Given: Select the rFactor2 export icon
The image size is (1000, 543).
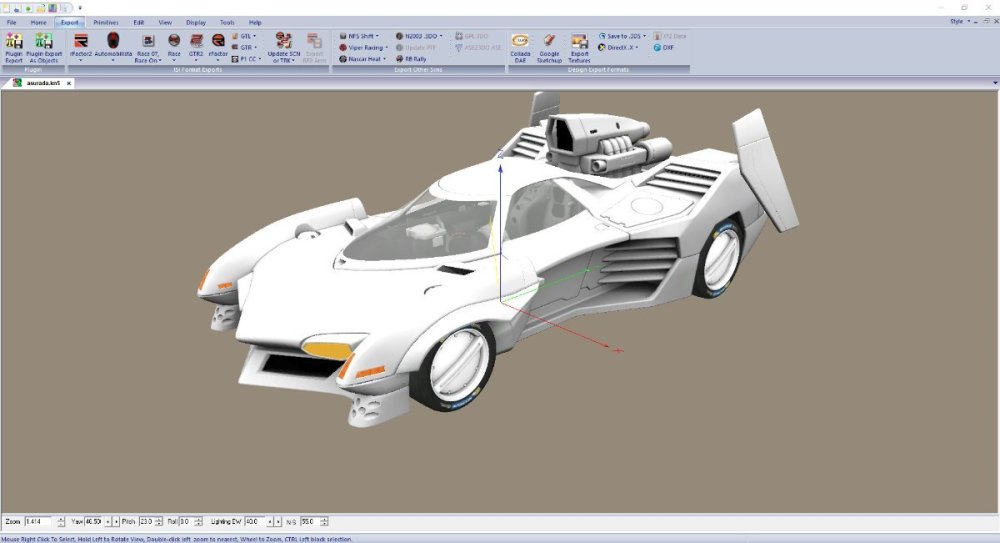Looking at the screenshot, I should 80,43.
